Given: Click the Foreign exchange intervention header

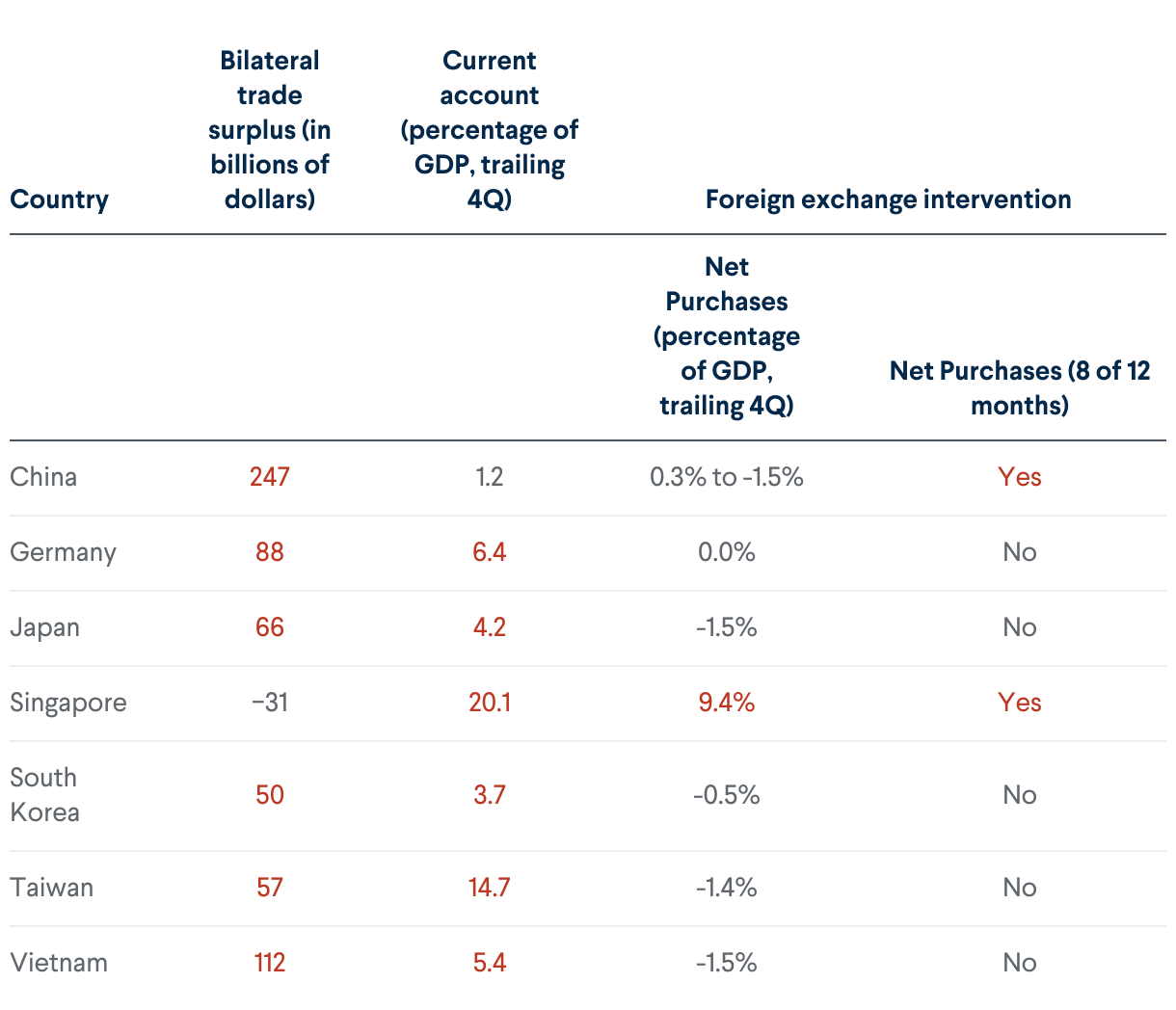Looking at the screenshot, I should [888, 199].
